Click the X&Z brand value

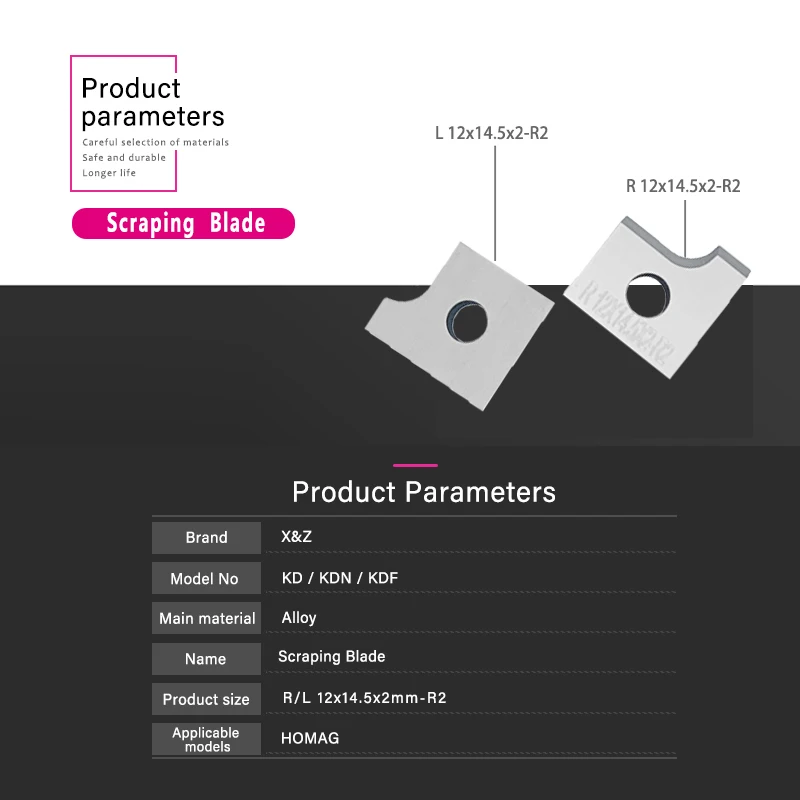[x=297, y=536]
